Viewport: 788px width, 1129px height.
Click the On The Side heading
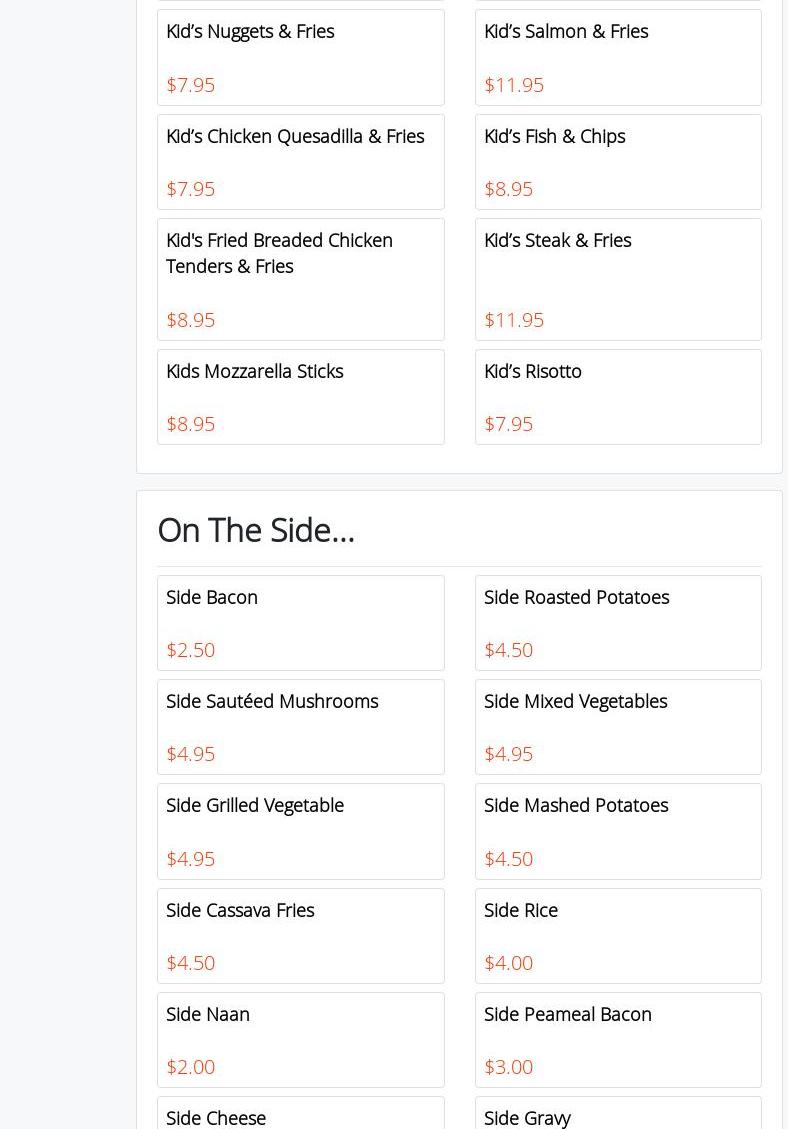[x=256, y=530]
